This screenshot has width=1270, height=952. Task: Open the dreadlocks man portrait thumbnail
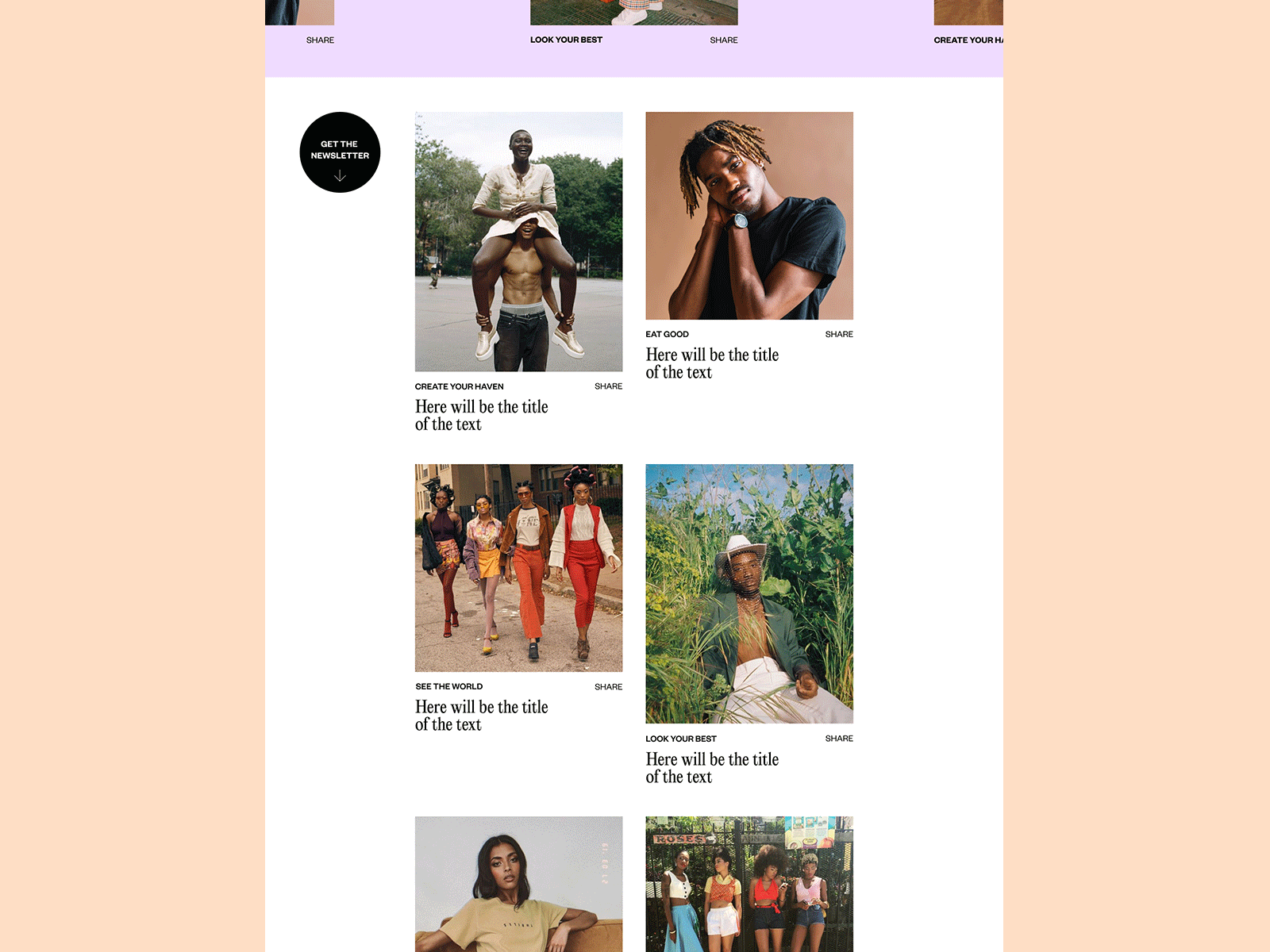pyautogui.click(x=749, y=216)
